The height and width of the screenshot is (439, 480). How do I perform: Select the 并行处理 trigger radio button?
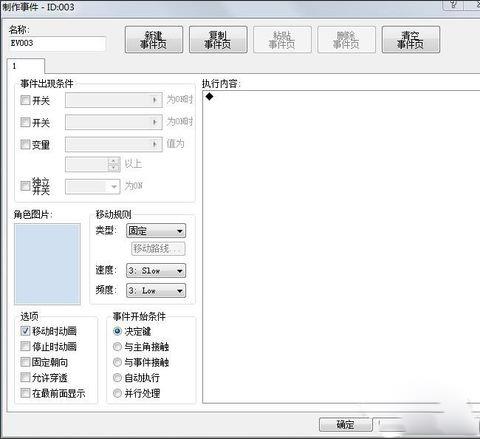tap(117, 393)
